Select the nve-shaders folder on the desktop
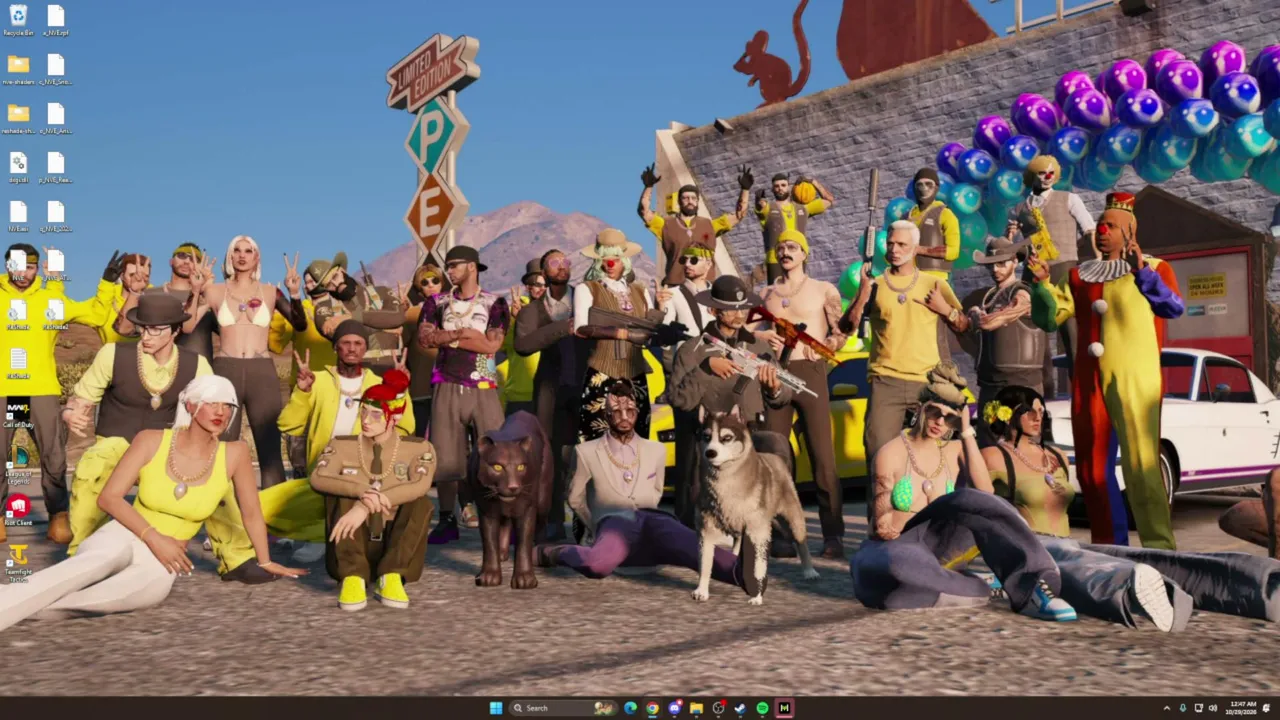Image resolution: width=1280 pixels, height=720 pixels. point(18,69)
